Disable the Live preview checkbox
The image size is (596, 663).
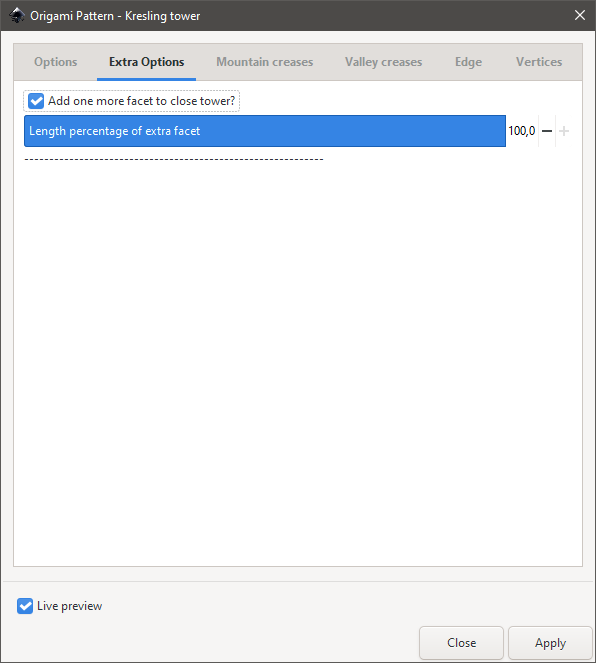[25, 606]
